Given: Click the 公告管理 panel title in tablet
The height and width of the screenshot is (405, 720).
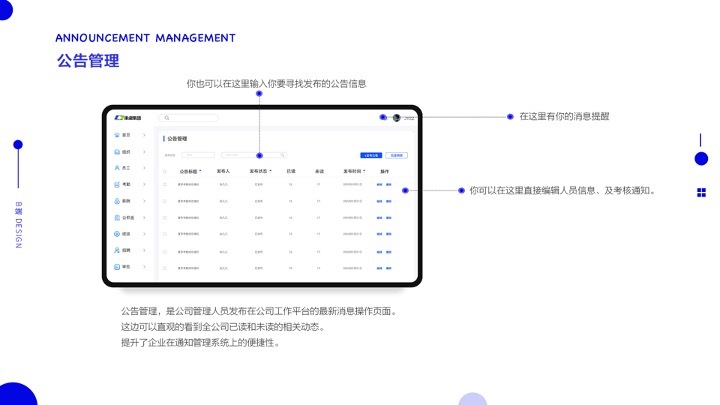Looking at the screenshot, I should click(177, 138).
